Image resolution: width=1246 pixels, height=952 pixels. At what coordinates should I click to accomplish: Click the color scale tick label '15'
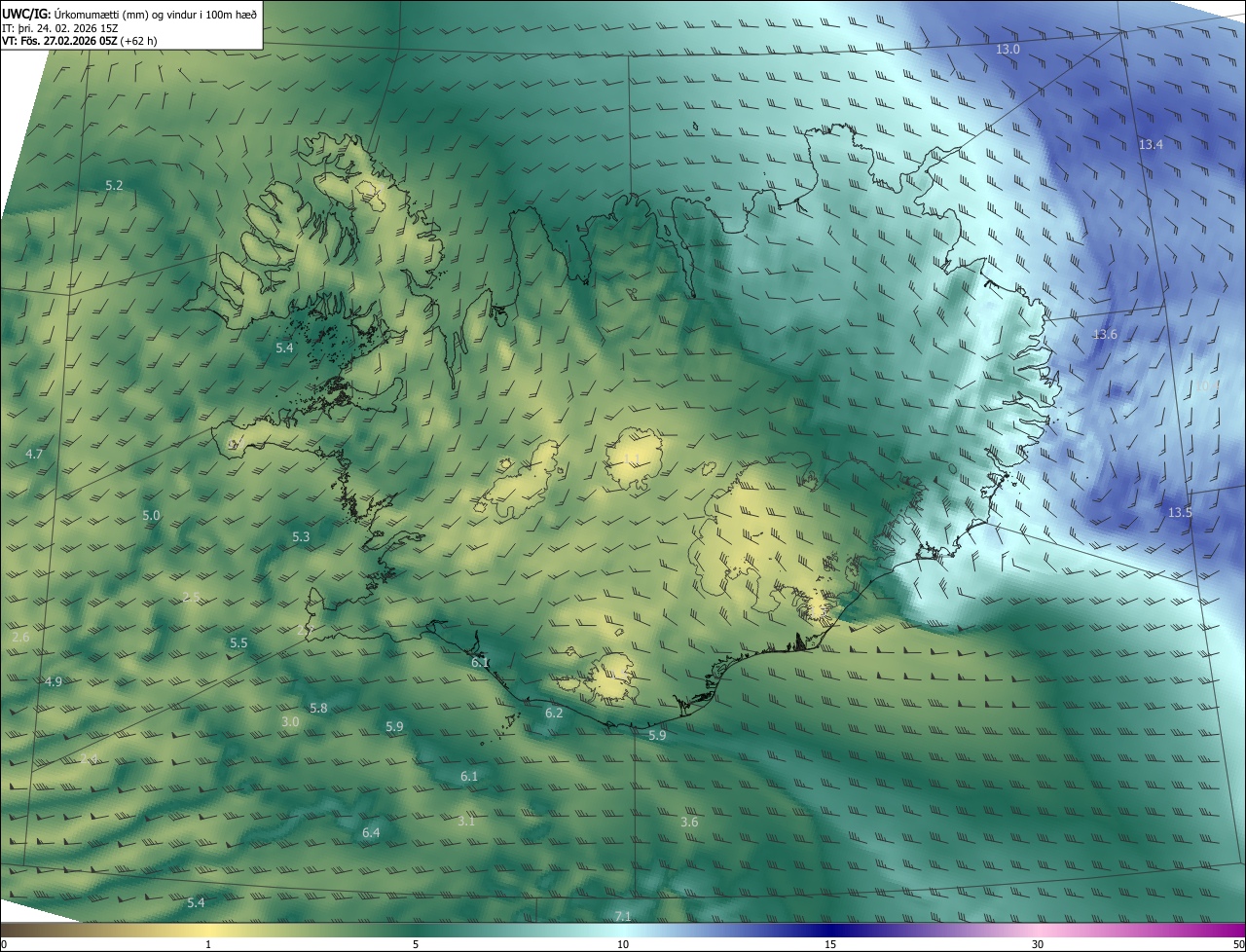click(830, 944)
